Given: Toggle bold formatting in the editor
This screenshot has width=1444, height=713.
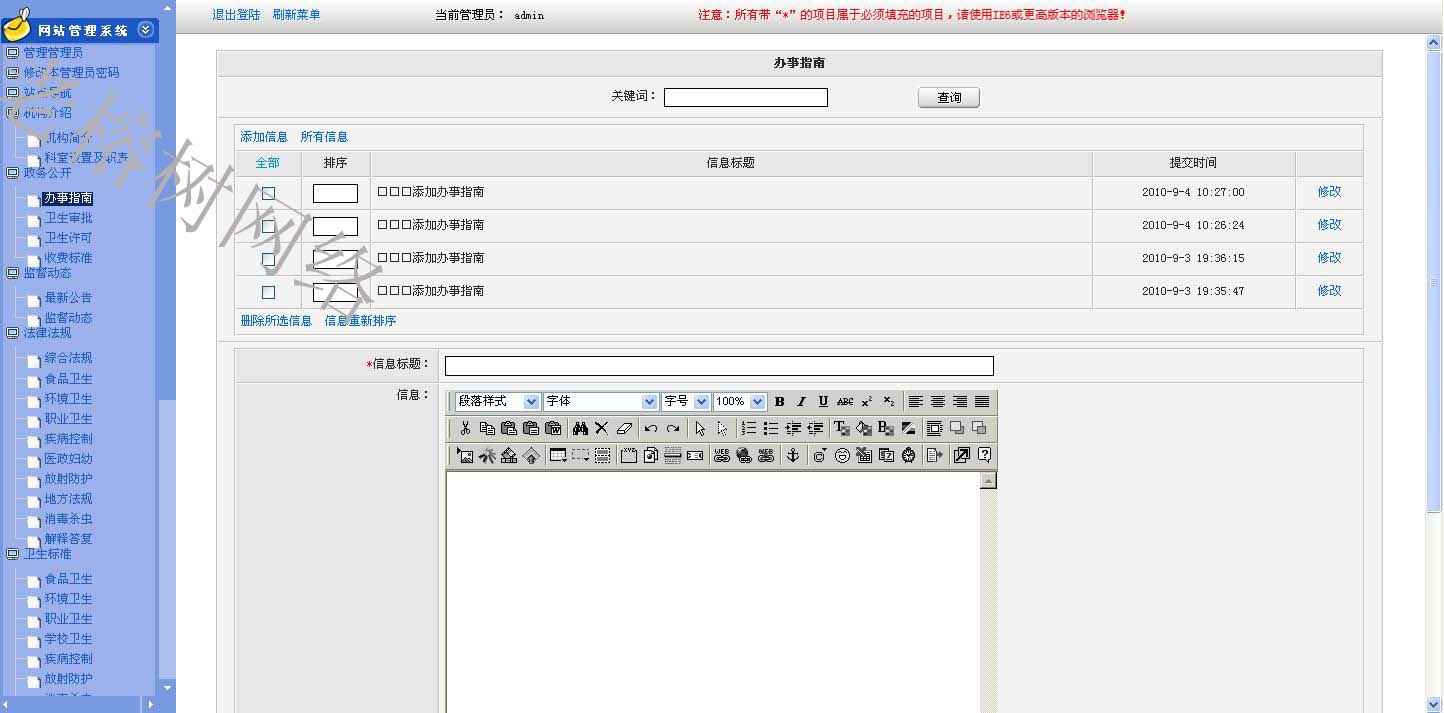Looking at the screenshot, I should (x=780, y=402).
